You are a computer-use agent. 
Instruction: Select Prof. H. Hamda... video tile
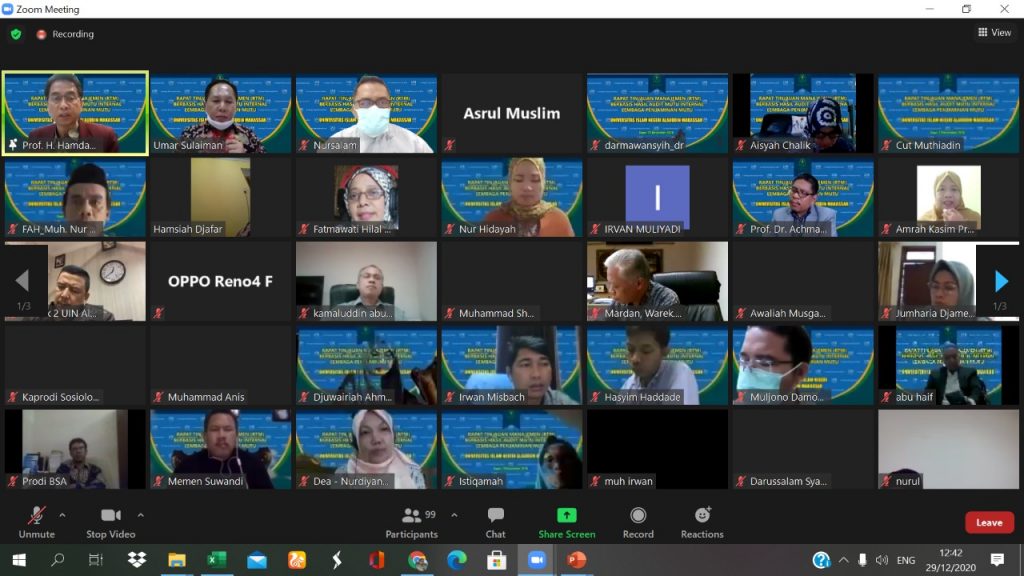75,113
